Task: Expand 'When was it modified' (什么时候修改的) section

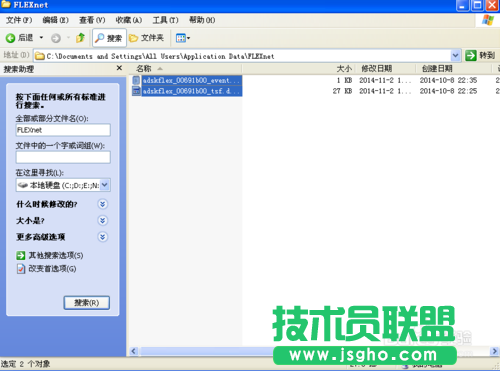Action: (103, 204)
